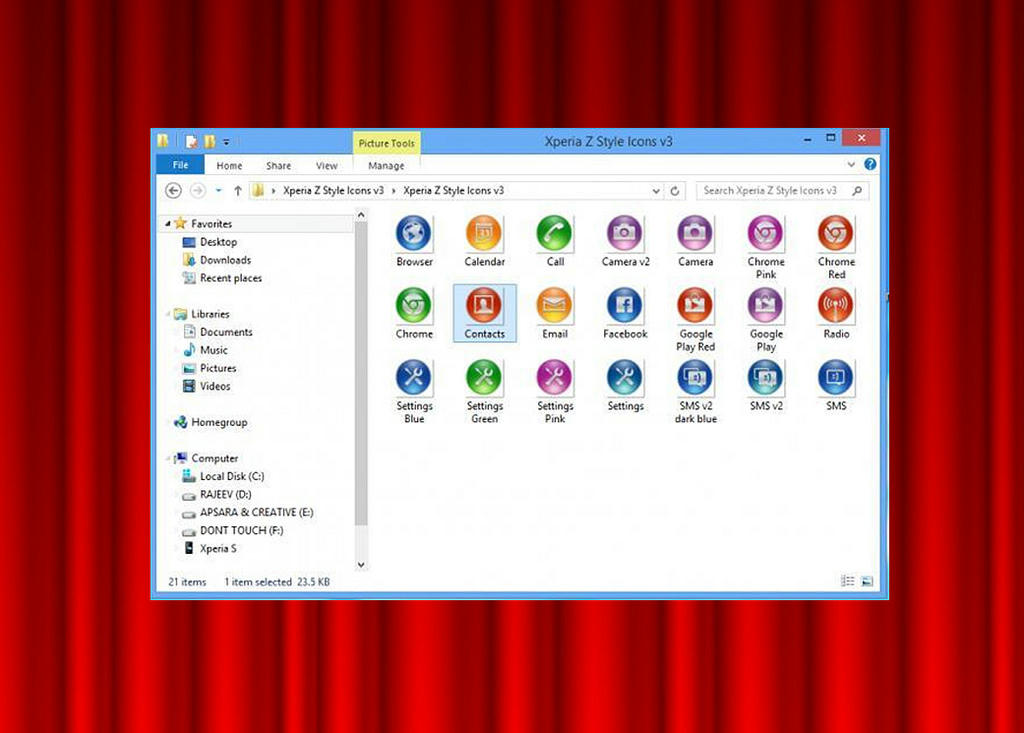The height and width of the screenshot is (733, 1024).
Task: Select Libraries in navigation pane
Action: coord(210,314)
